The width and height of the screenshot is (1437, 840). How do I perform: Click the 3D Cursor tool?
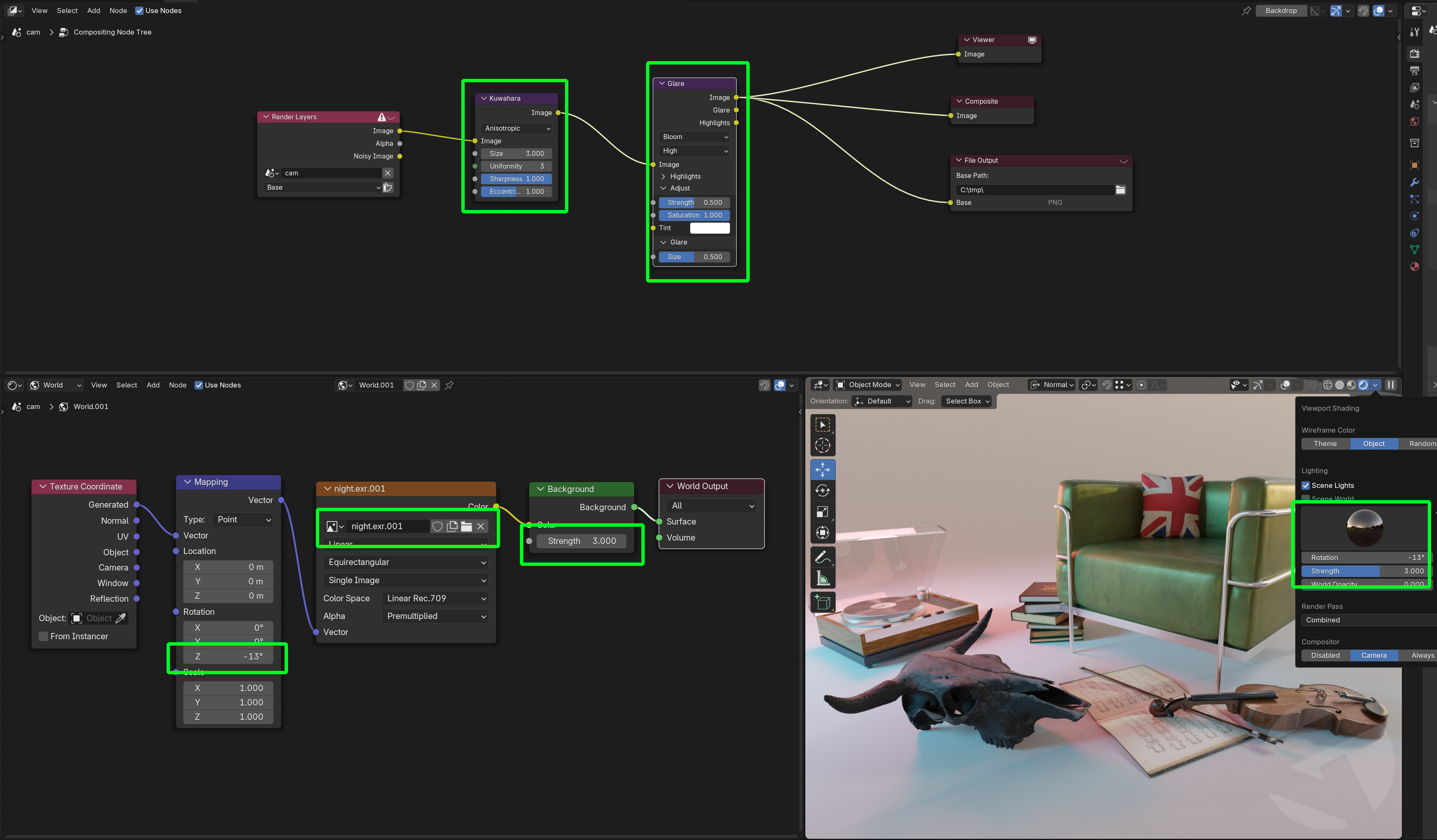(822, 445)
